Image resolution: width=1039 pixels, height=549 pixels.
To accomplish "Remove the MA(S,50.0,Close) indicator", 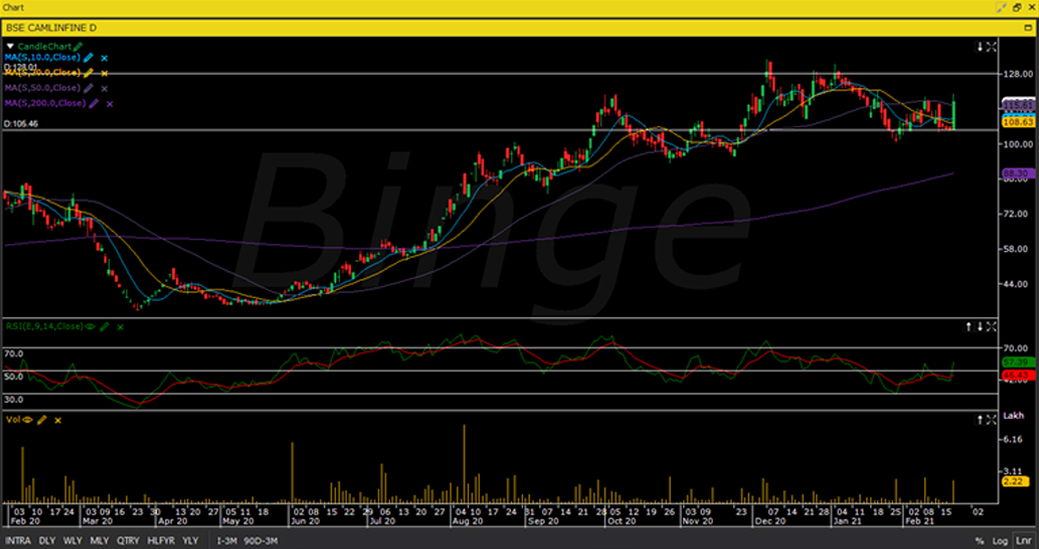I will pos(105,88).
